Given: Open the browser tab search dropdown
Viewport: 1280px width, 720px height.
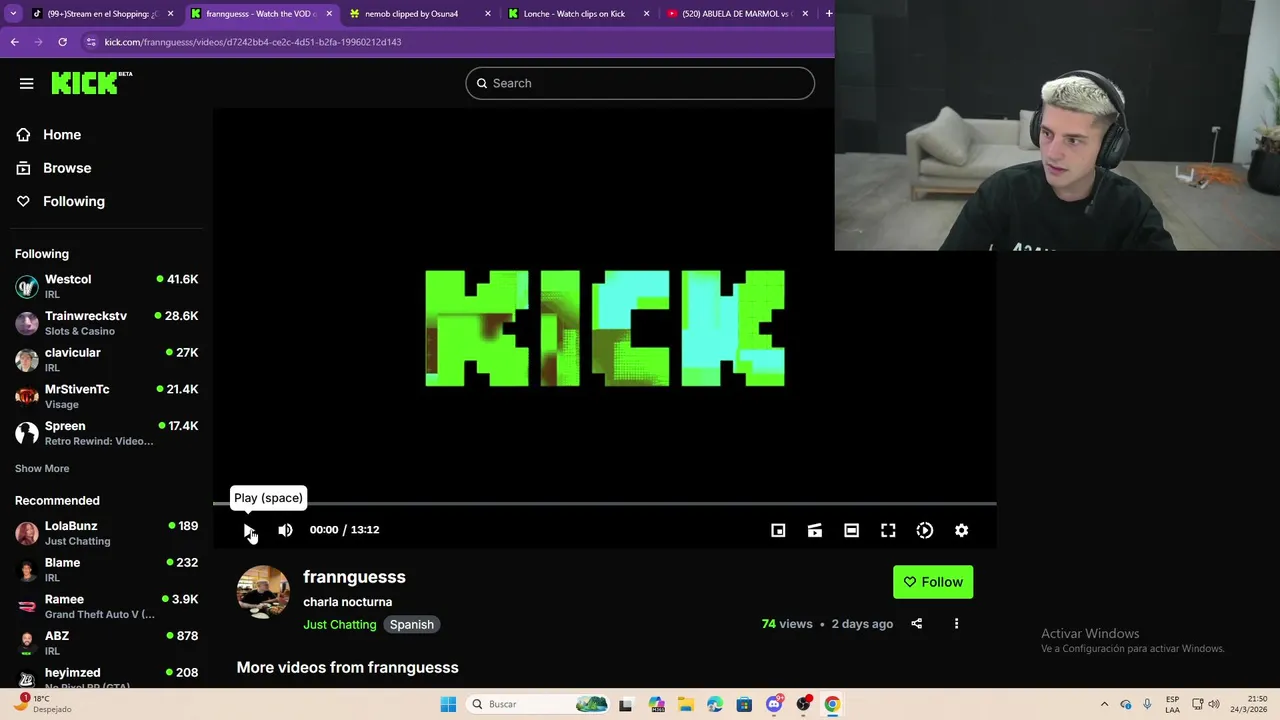Looking at the screenshot, I should pos(13,14).
